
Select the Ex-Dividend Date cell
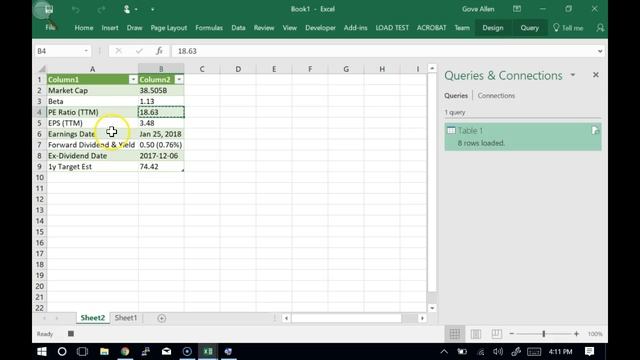click(93, 156)
